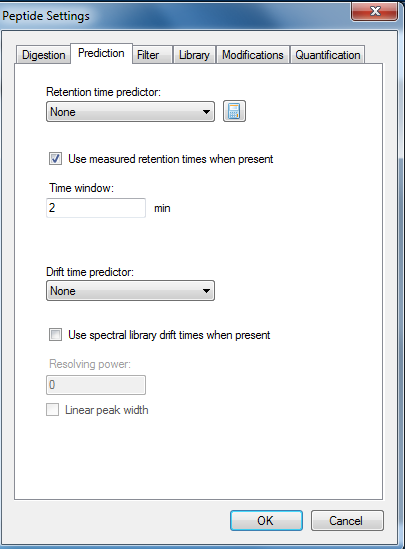Viewport: 405px width, 549px height.
Task: Click the arrow on Drift time predictor combo
Action: (x=206, y=291)
